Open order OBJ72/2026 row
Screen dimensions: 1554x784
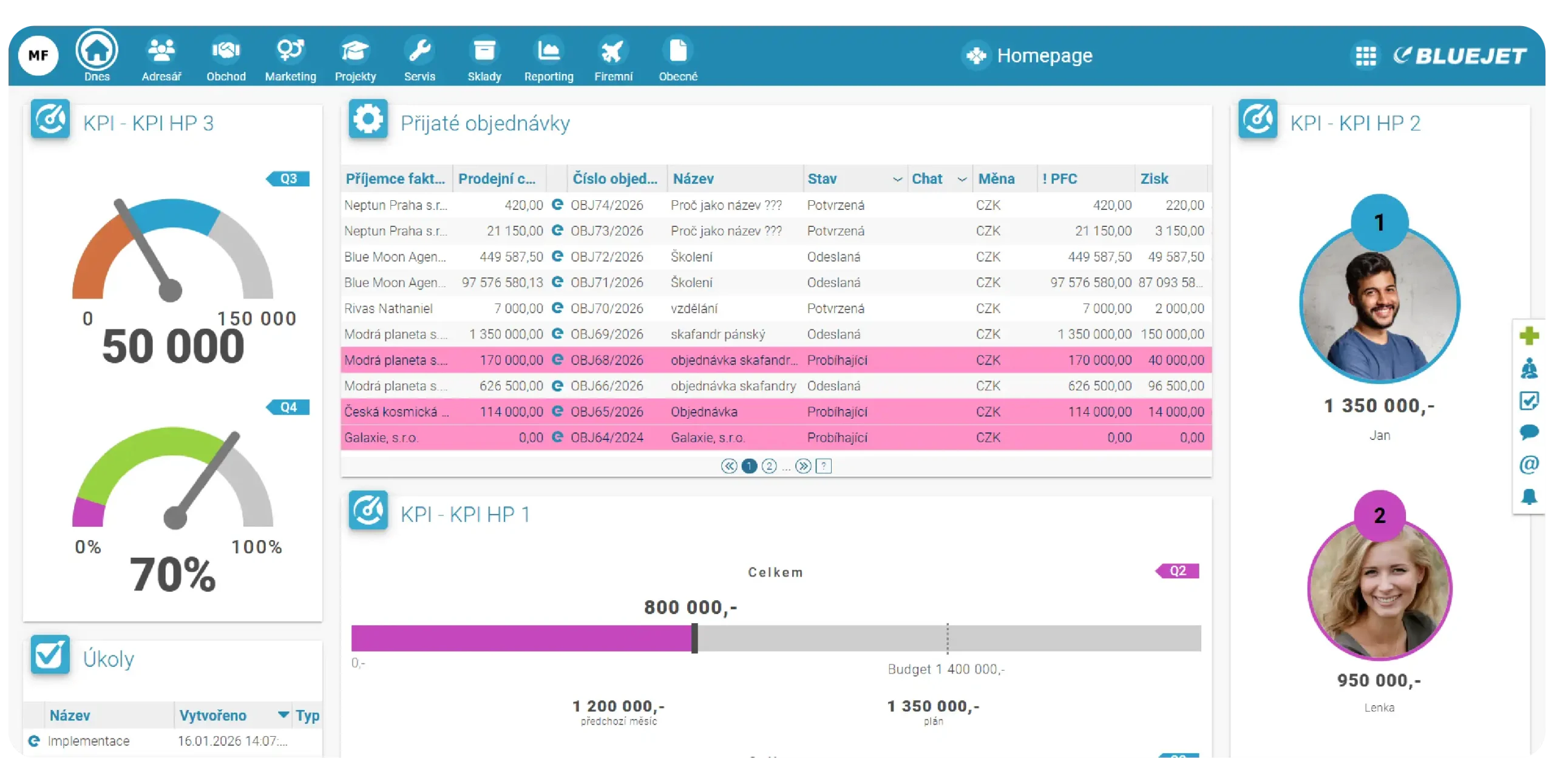pos(606,257)
